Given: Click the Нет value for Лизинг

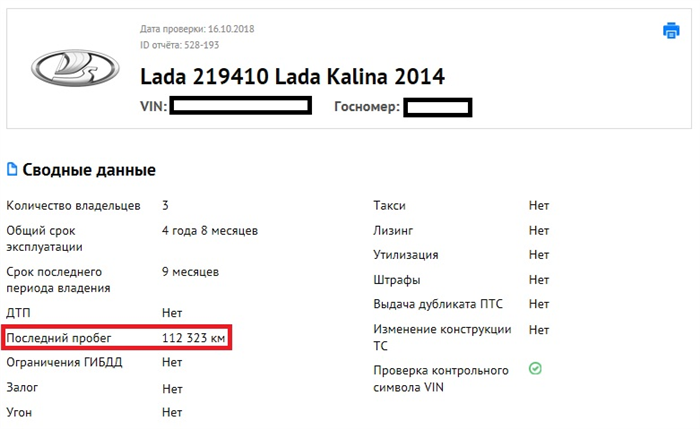Looking at the screenshot, I should pos(539,230).
